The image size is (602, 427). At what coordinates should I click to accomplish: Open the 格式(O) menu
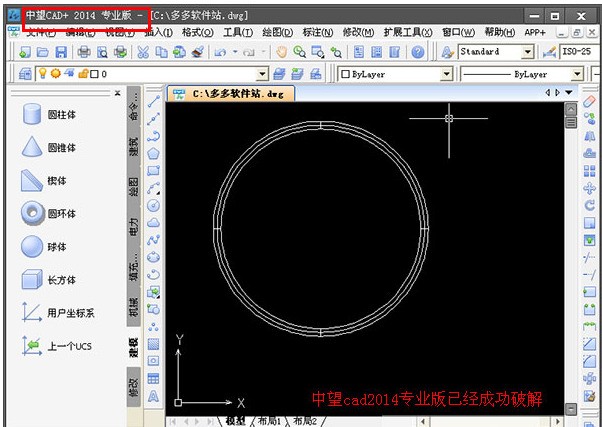click(x=198, y=32)
